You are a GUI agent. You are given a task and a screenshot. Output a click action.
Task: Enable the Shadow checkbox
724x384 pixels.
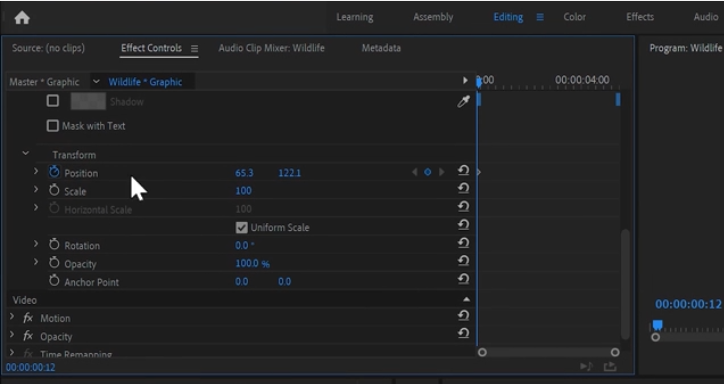tap(53, 101)
